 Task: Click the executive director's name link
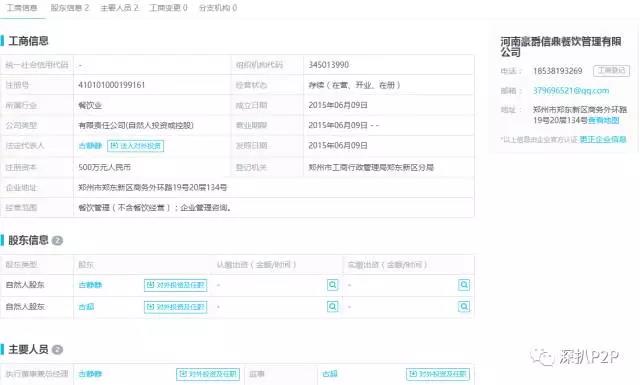(90, 374)
